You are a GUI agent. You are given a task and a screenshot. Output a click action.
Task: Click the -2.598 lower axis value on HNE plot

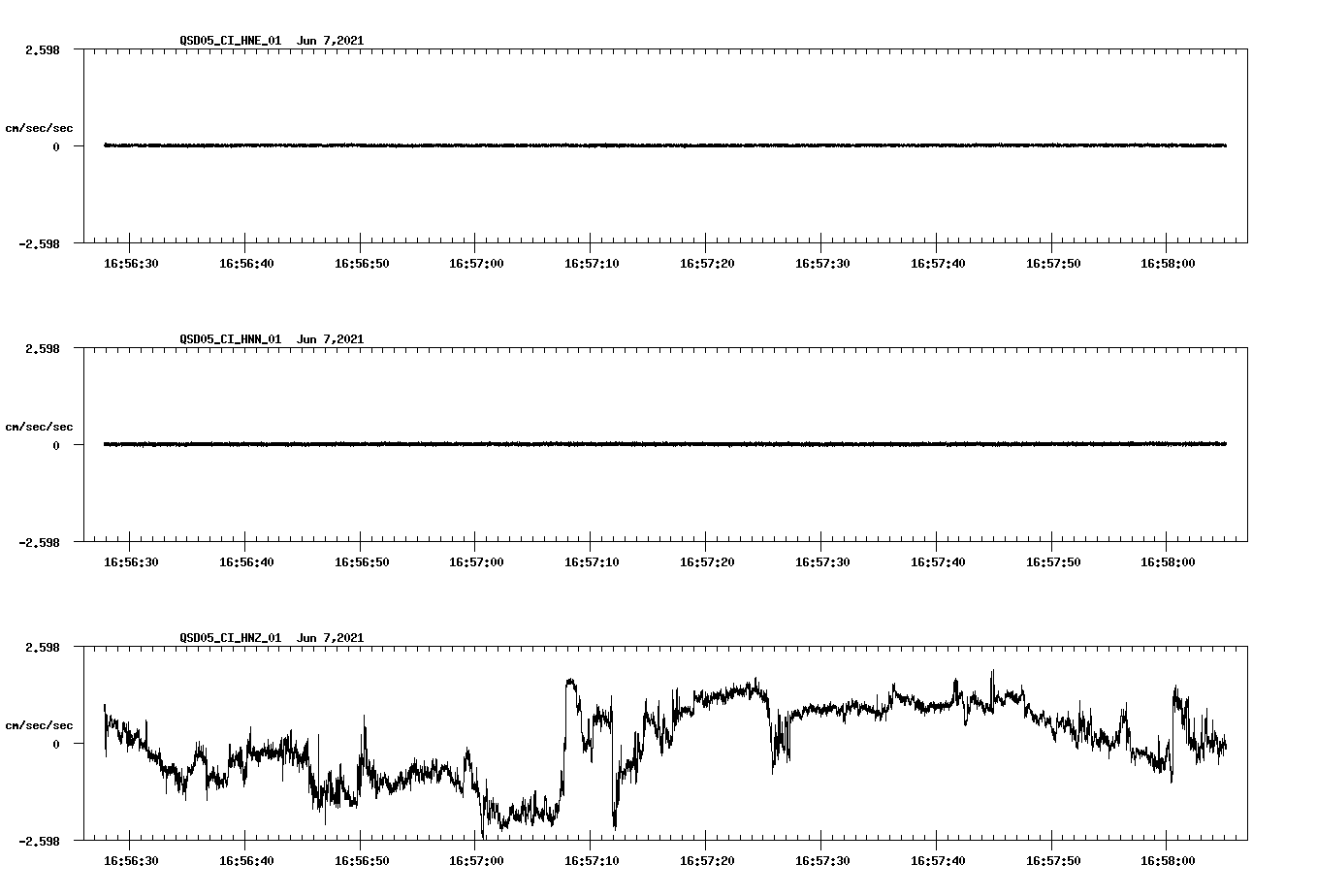click(39, 244)
